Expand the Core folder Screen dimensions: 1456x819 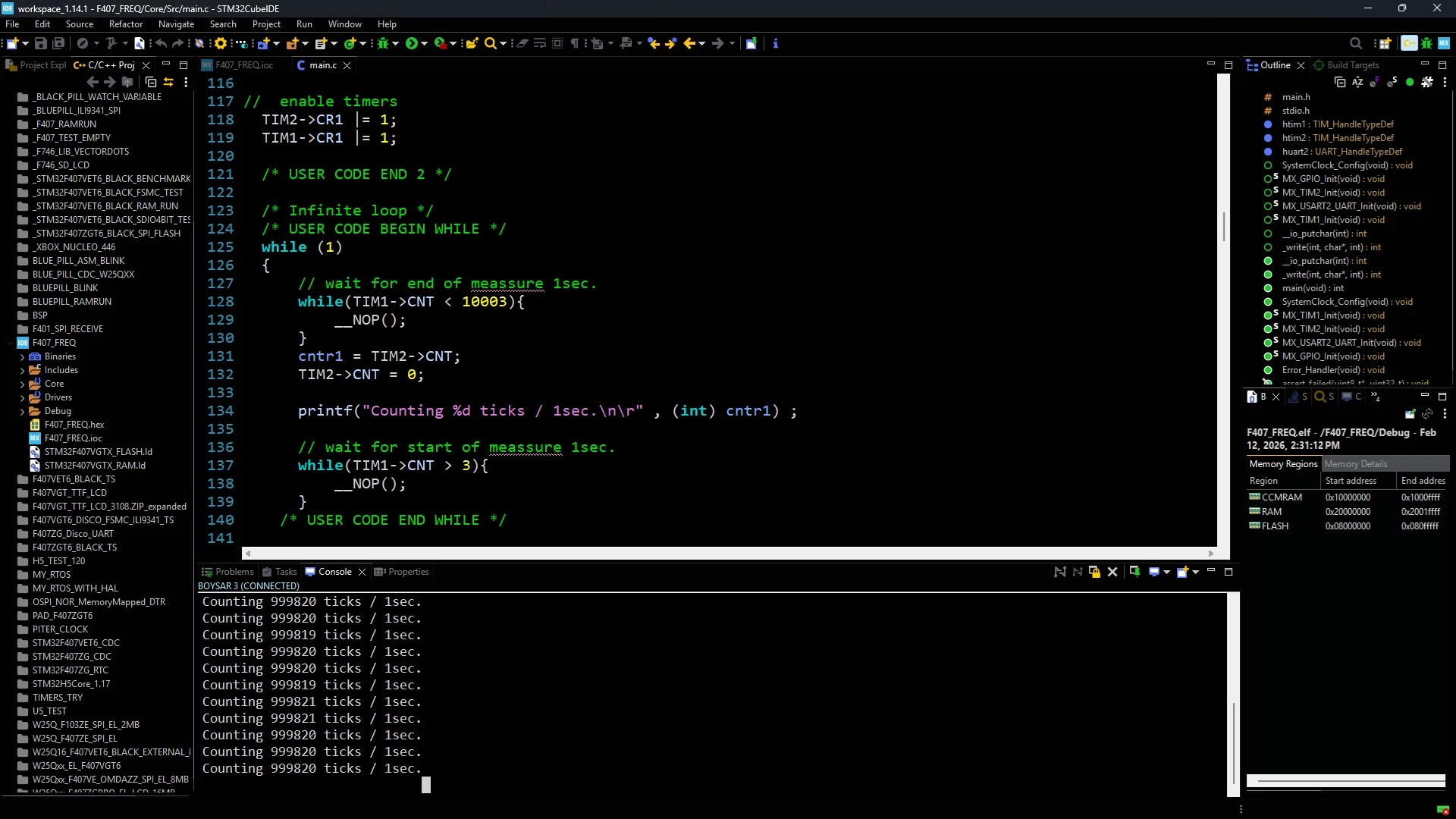tap(22, 384)
